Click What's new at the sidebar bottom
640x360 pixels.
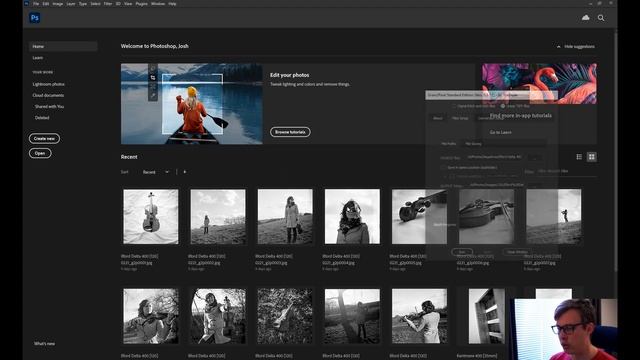44,344
